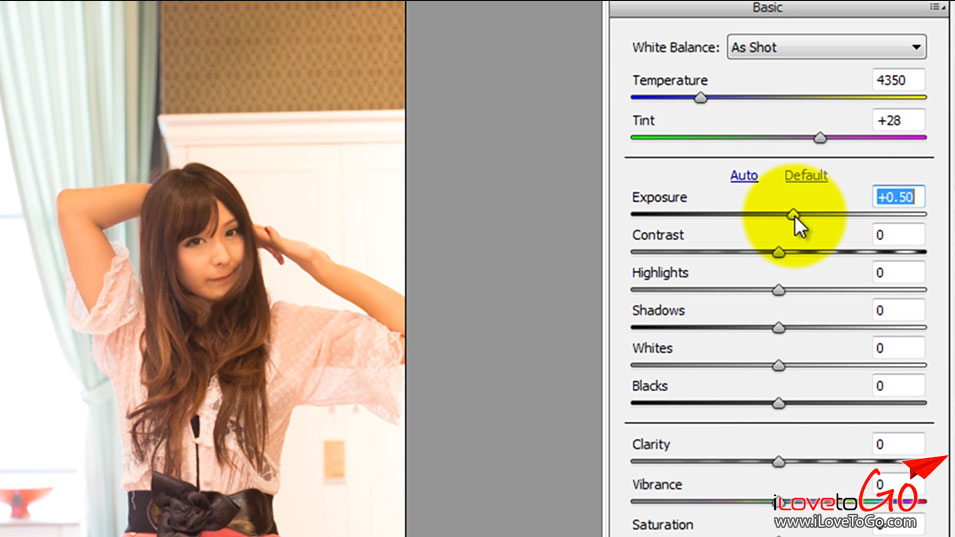
Task: Click the Tint value field
Action: 898,121
